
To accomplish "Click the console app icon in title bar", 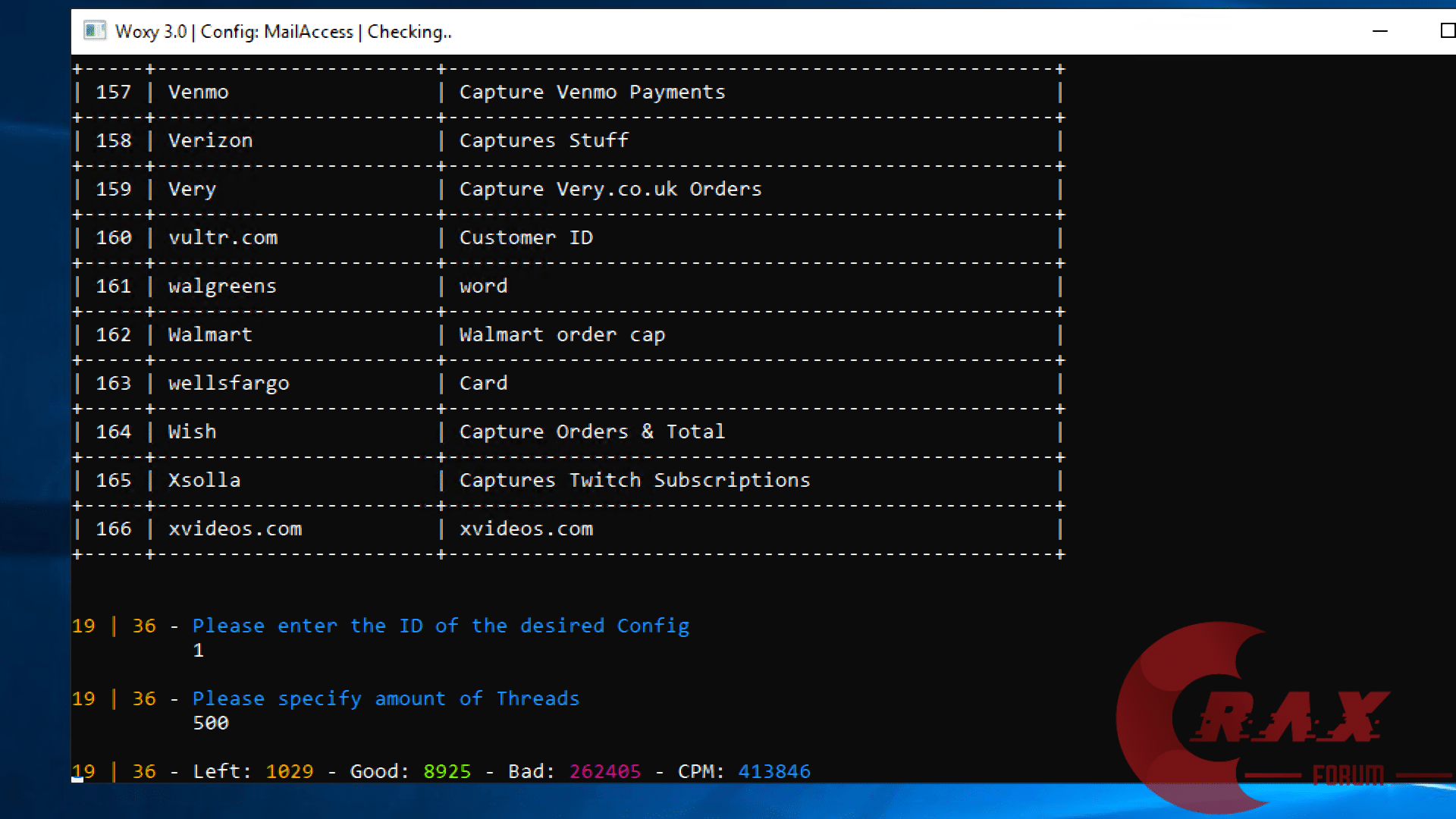I will click(x=95, y=31).
